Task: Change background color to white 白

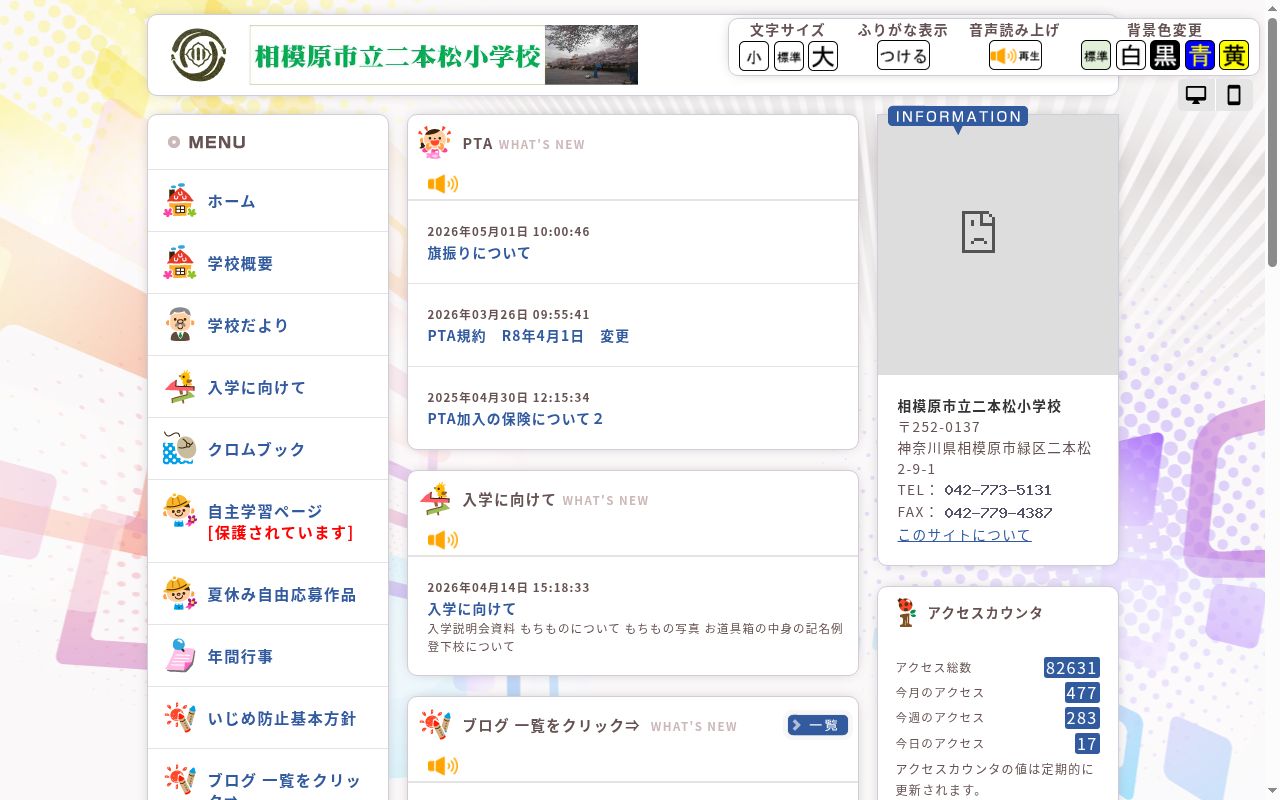Action: click(x=1131, y=55)
